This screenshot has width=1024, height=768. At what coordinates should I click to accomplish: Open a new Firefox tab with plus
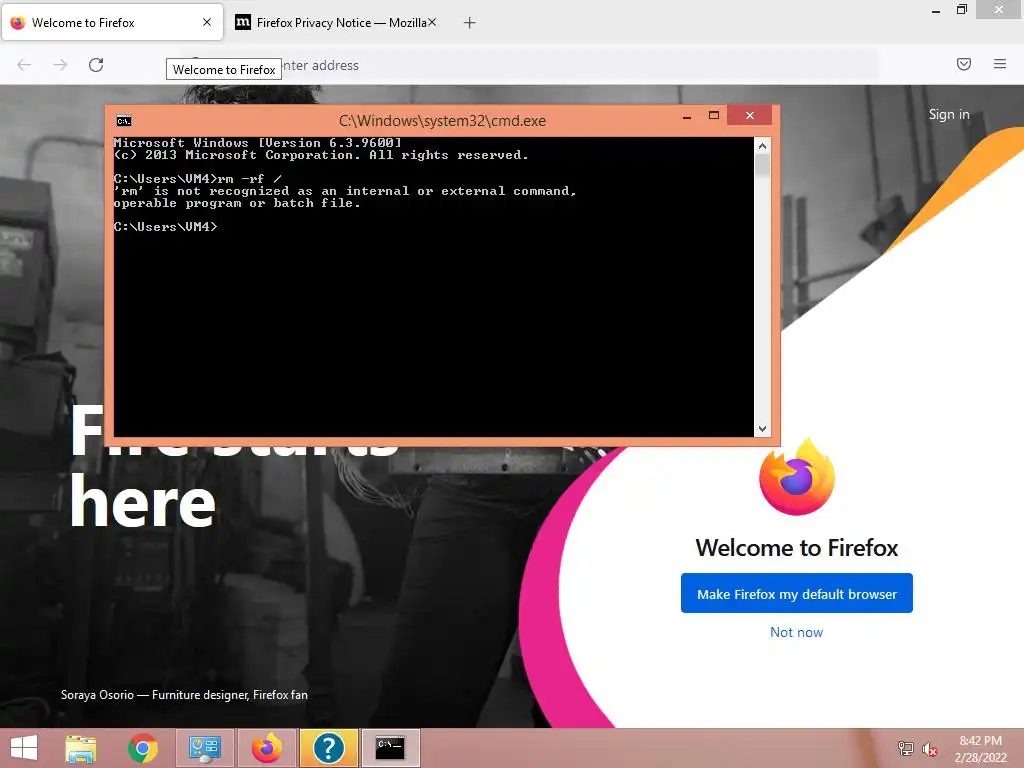(x=469, y=23)
